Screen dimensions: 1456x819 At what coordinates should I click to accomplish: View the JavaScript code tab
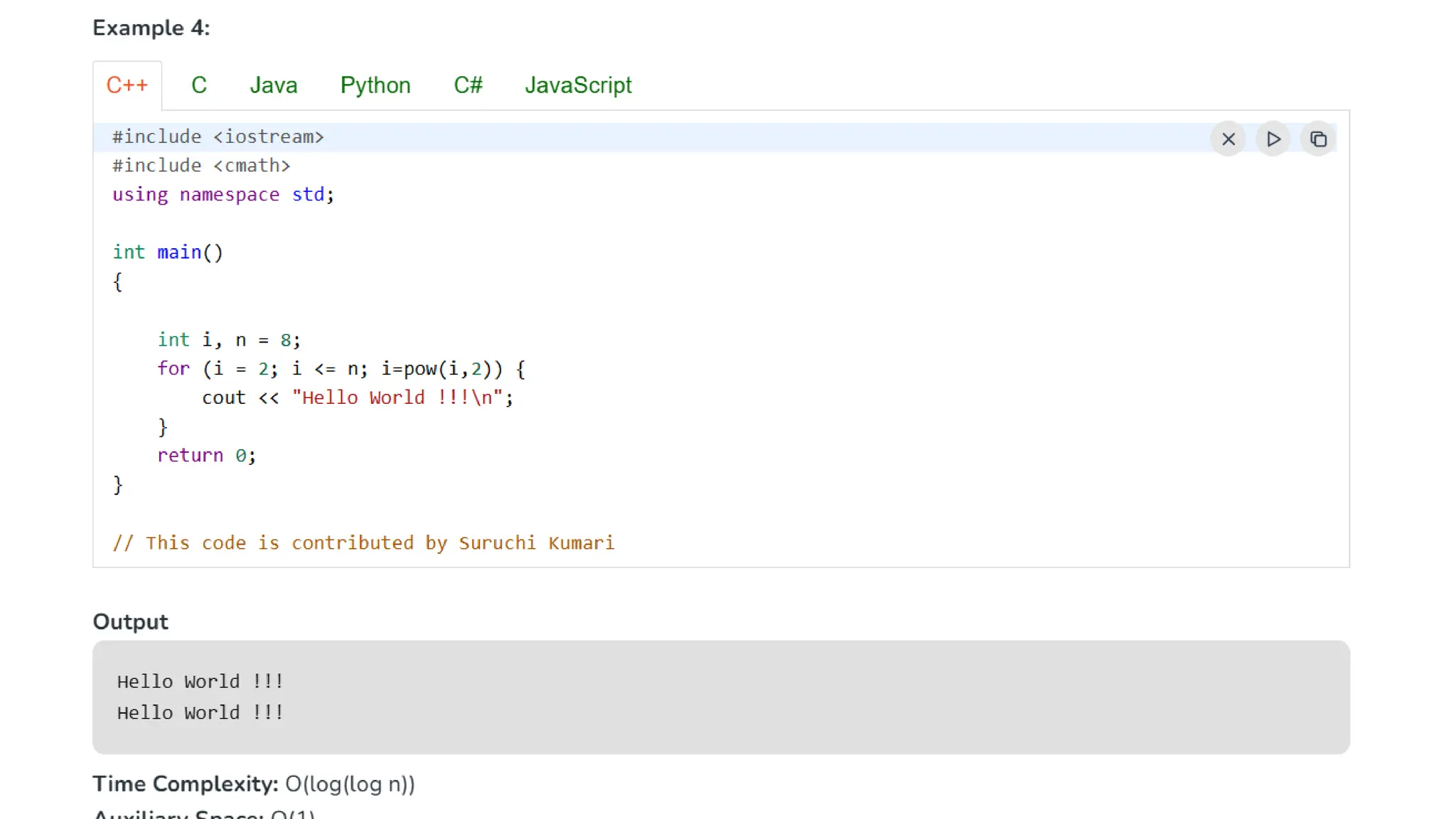coord(578,85)
